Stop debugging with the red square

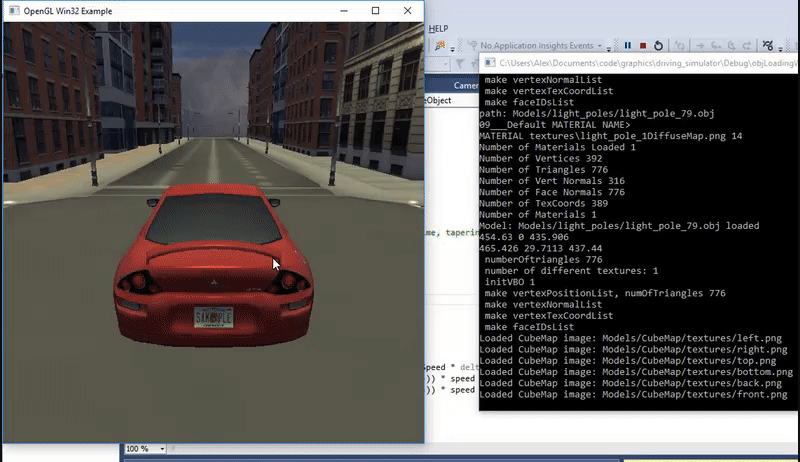point(643,45)
